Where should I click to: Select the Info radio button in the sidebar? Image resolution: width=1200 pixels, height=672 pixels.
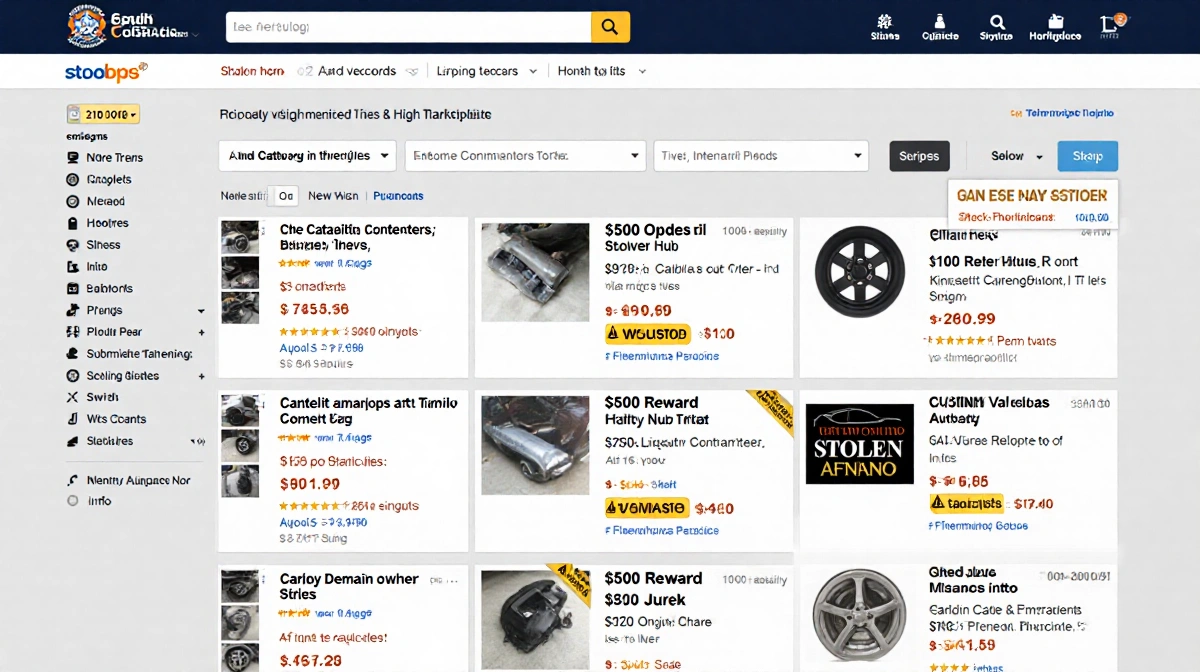[71, 500]
